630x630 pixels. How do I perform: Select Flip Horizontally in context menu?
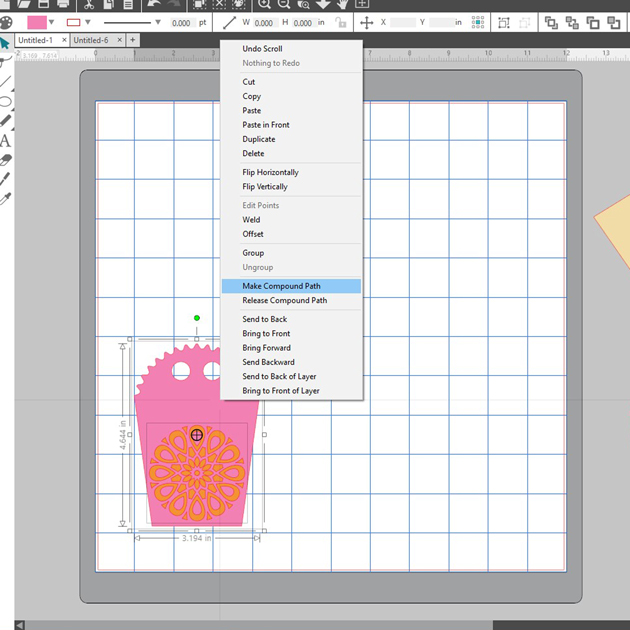point(270,172)
